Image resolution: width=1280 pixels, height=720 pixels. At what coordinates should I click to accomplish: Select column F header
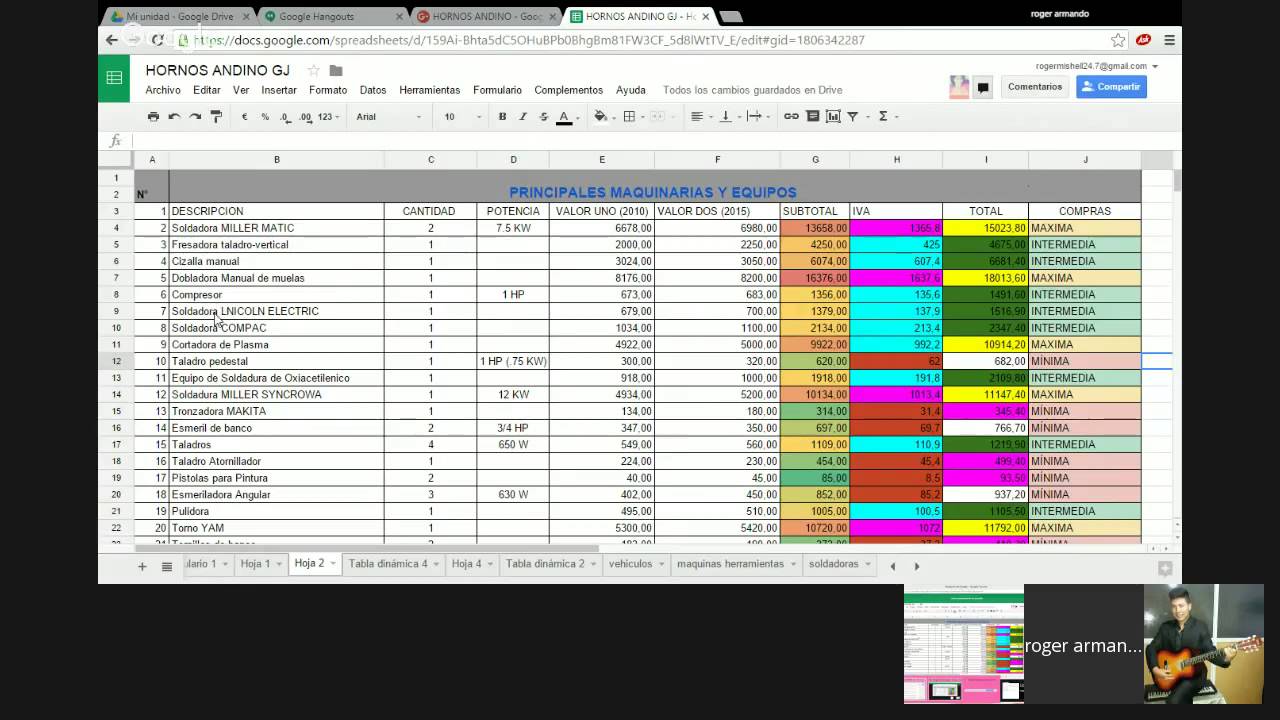717,160
